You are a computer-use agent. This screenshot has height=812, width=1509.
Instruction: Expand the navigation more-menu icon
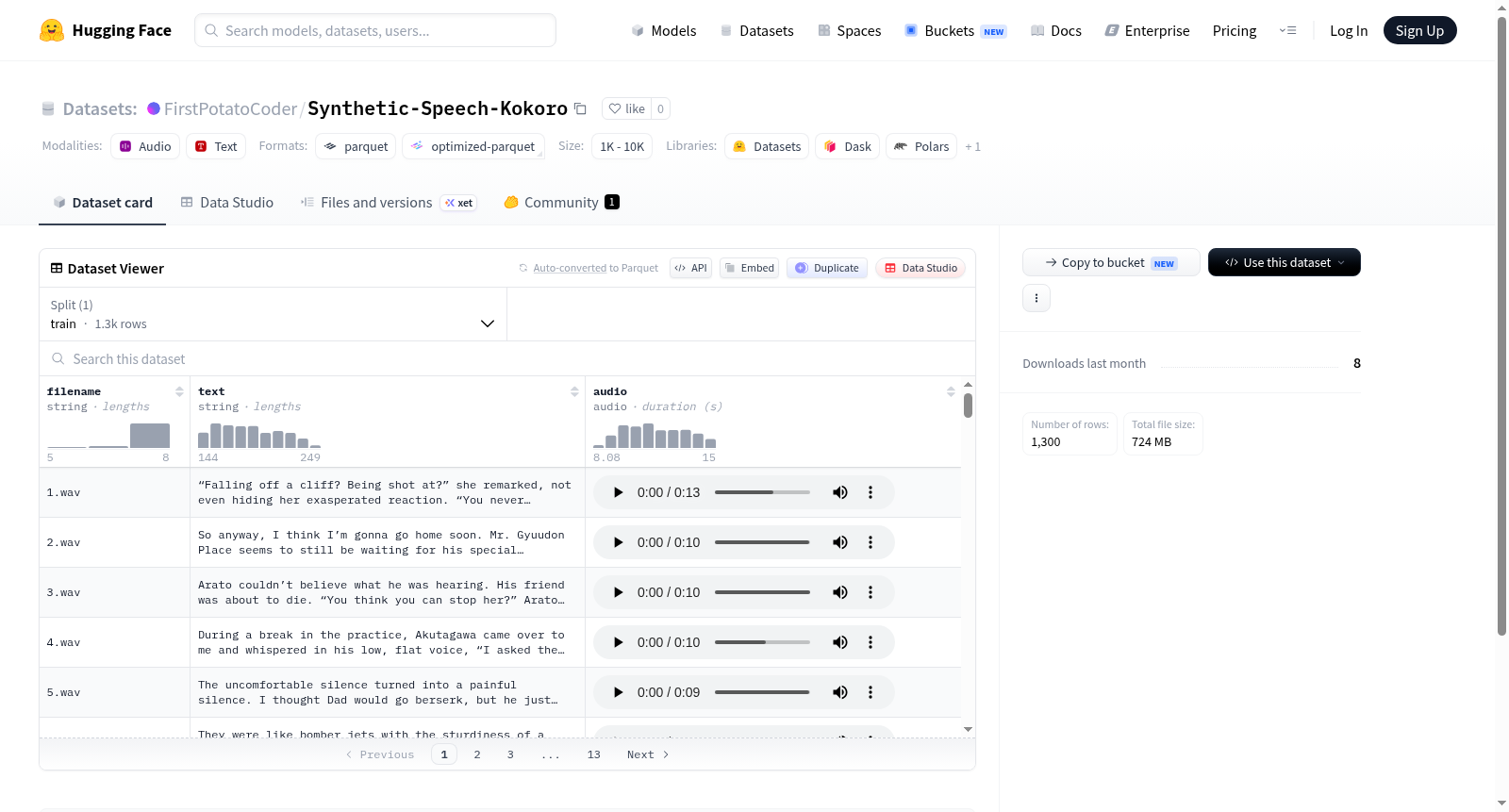(x=1287, y=30)
